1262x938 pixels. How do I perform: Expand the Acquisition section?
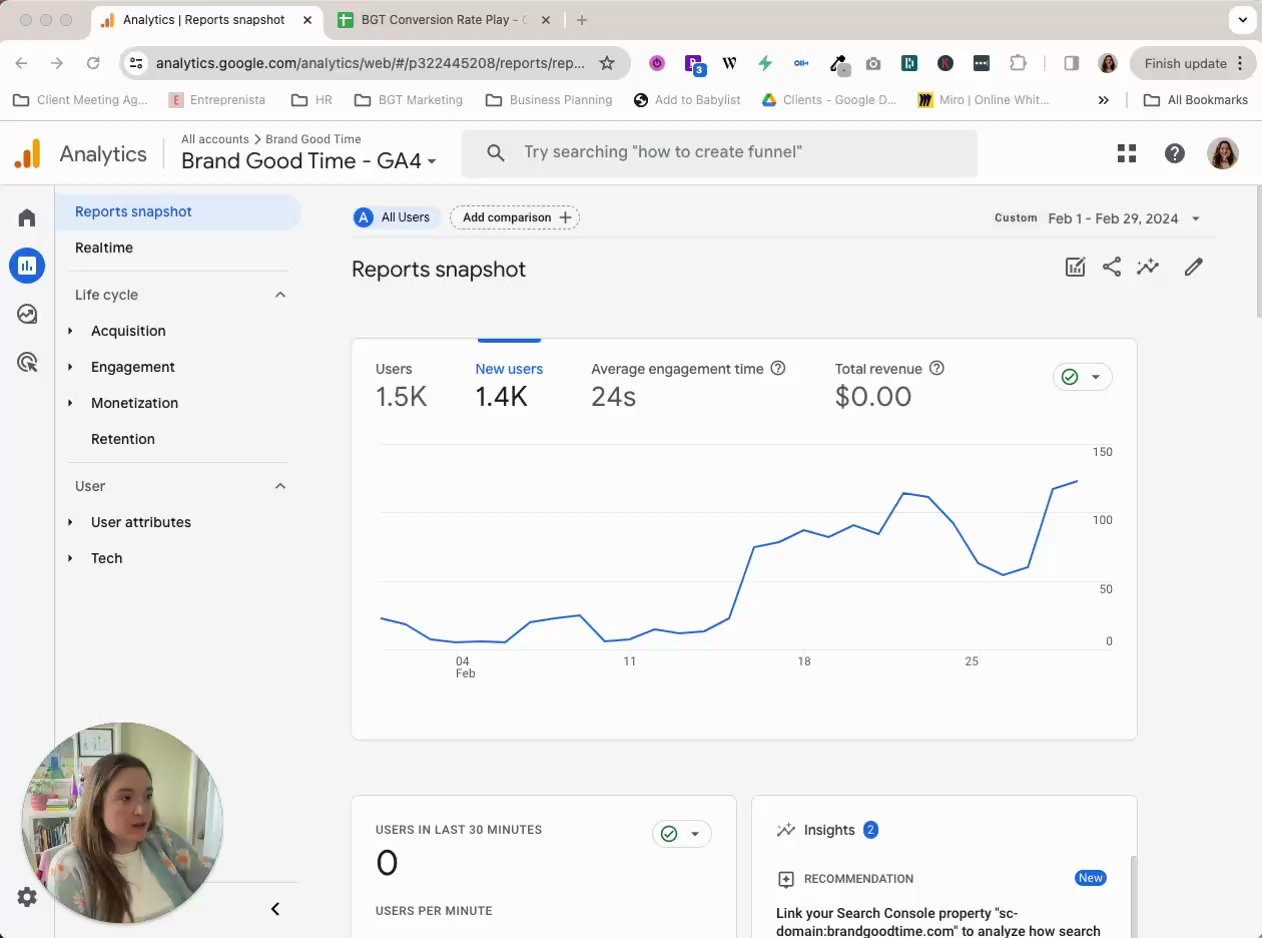point(128,331)
